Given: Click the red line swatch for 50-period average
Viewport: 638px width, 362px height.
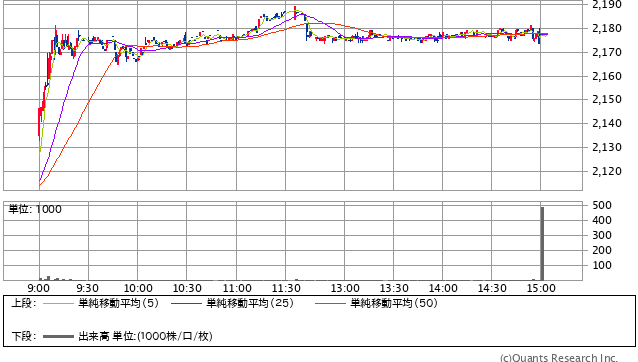Looking at the screenshot, I should pyautogui.click(x=330, y=303).
